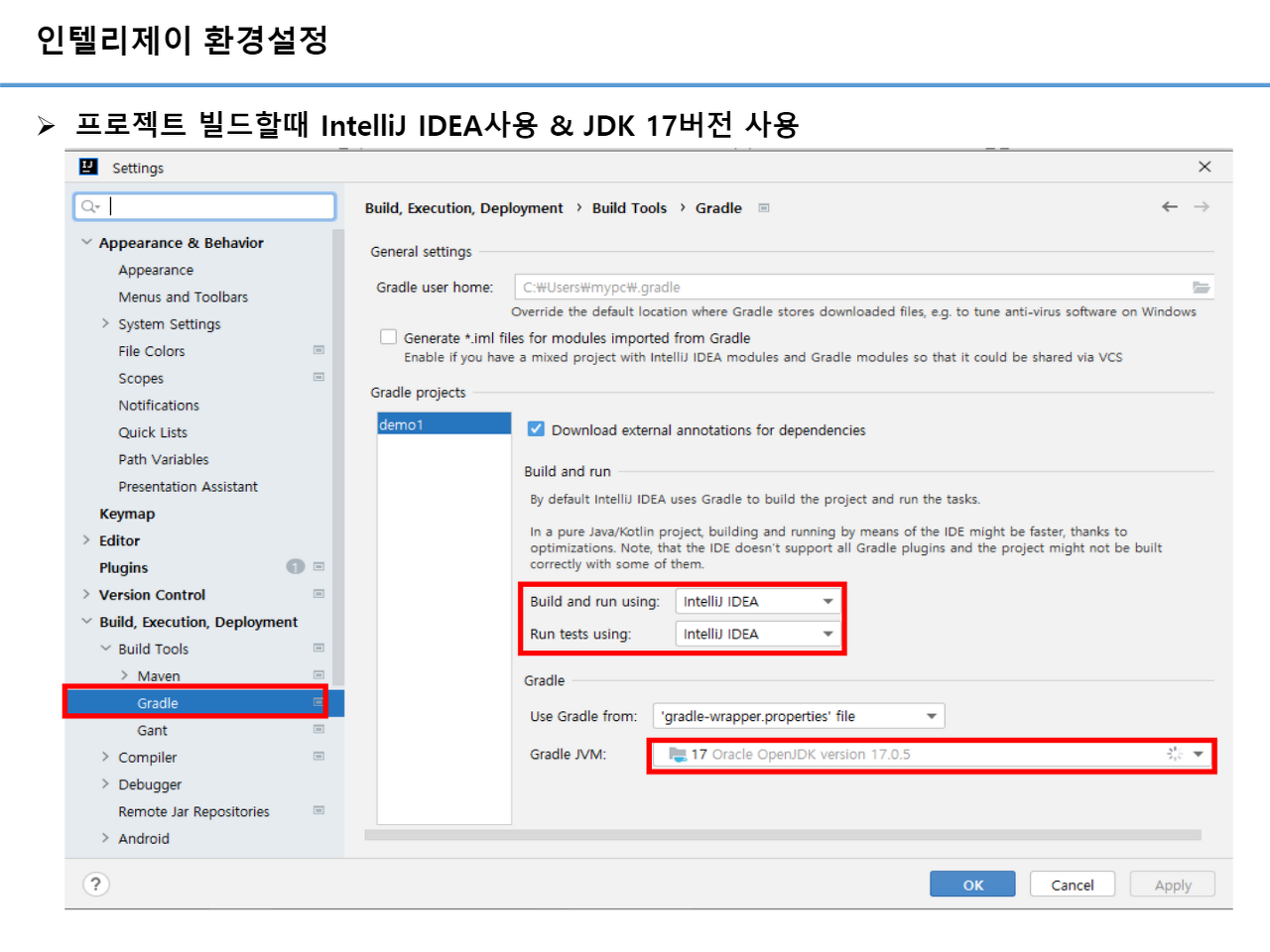
Task: Click the folder browse icon for Gradle user home
Action: 1201,288
